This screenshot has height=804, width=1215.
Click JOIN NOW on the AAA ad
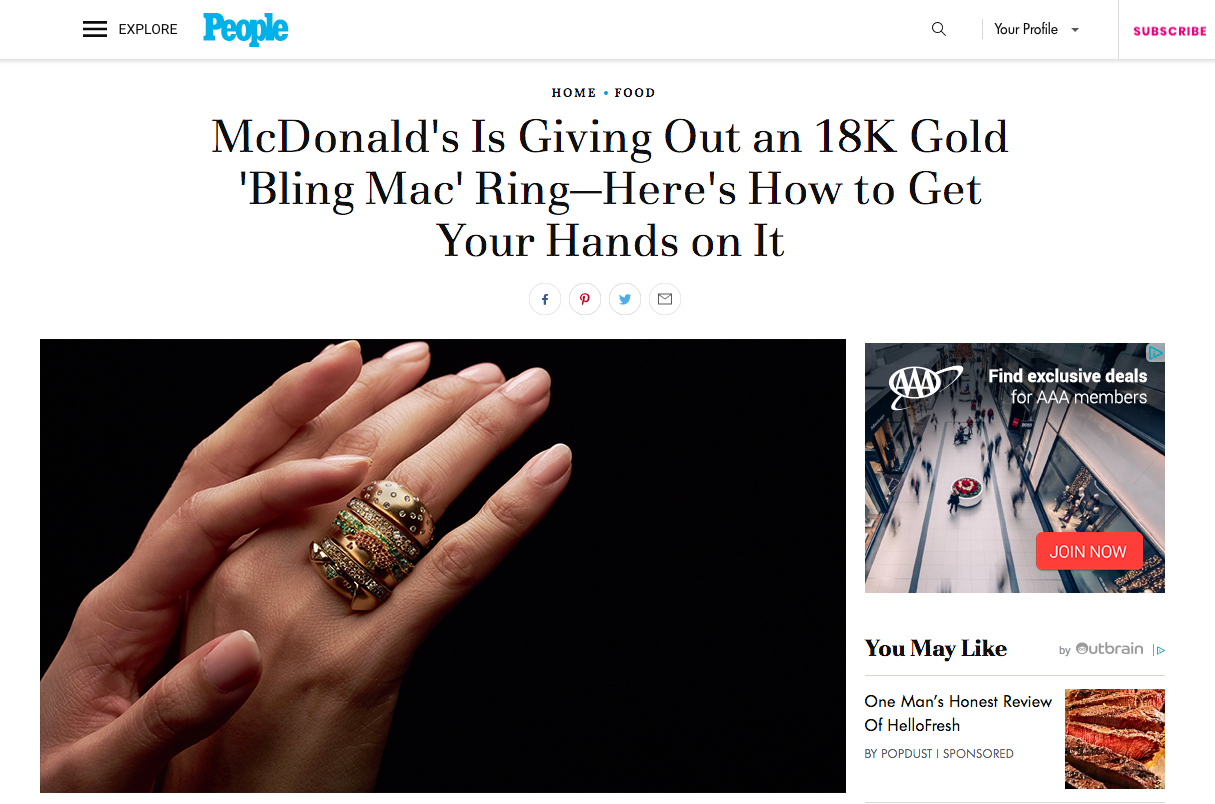[1088, 551]
